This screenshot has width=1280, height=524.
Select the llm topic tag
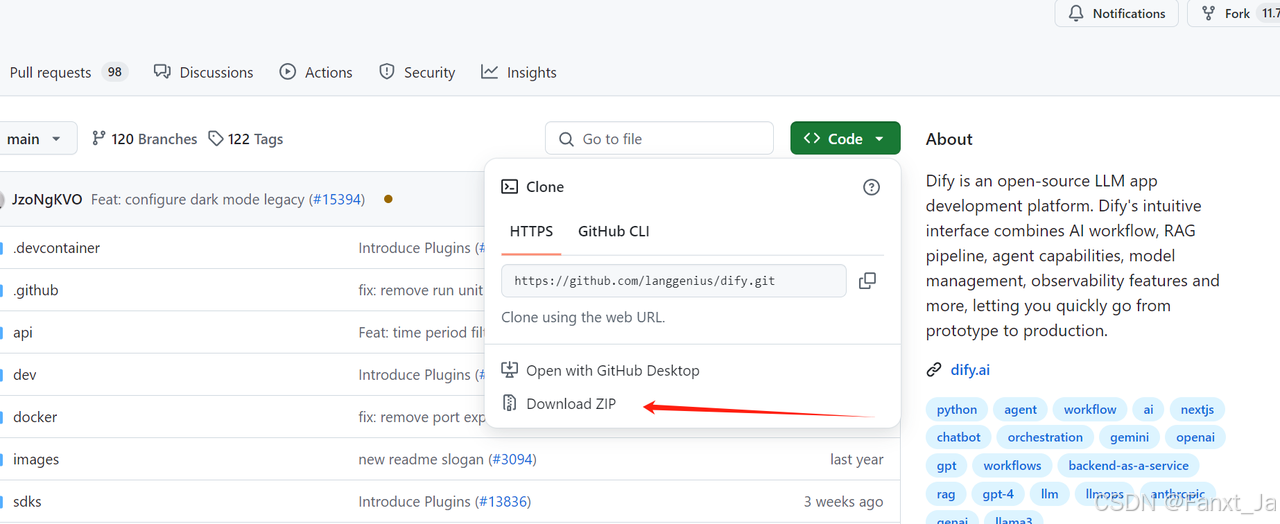point(1049,494)
